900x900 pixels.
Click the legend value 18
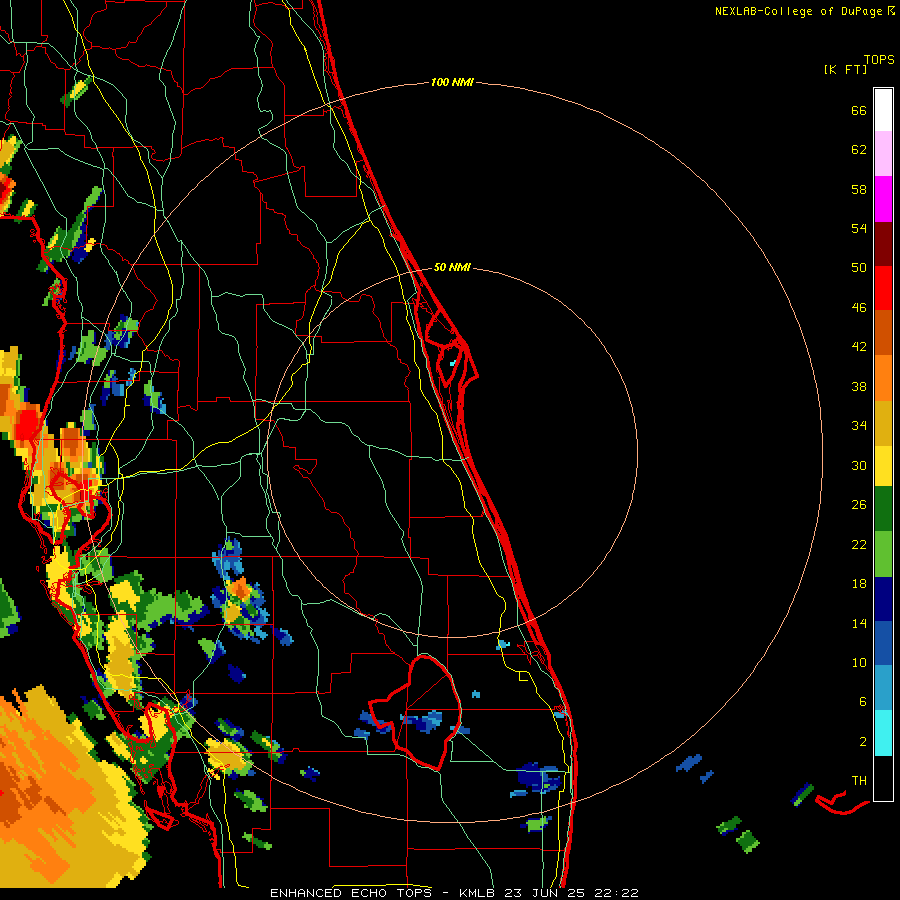click(x=859, y=584)
